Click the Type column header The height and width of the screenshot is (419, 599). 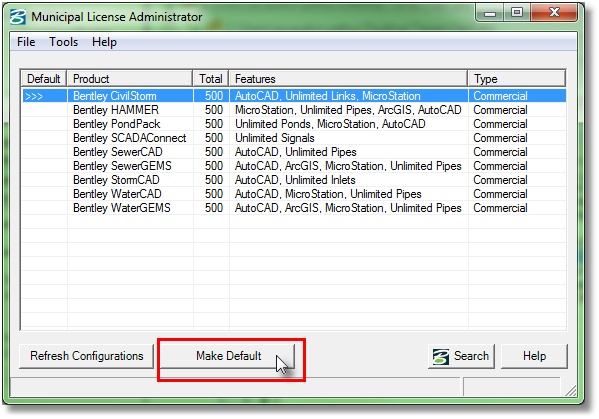(x=516, y=79)
